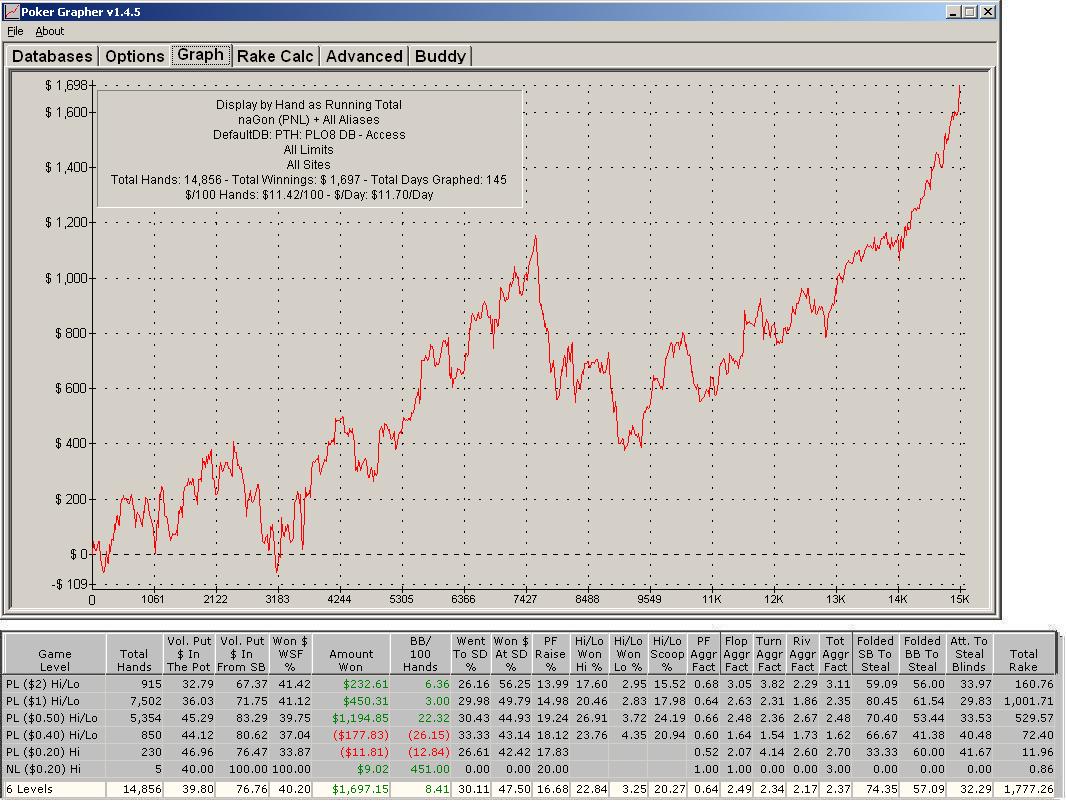Image resolution: width=1066 pixels, height=804 pixels.
Task: Select the PL ($2) Hi/Lo row
Action: coord(530,684)
